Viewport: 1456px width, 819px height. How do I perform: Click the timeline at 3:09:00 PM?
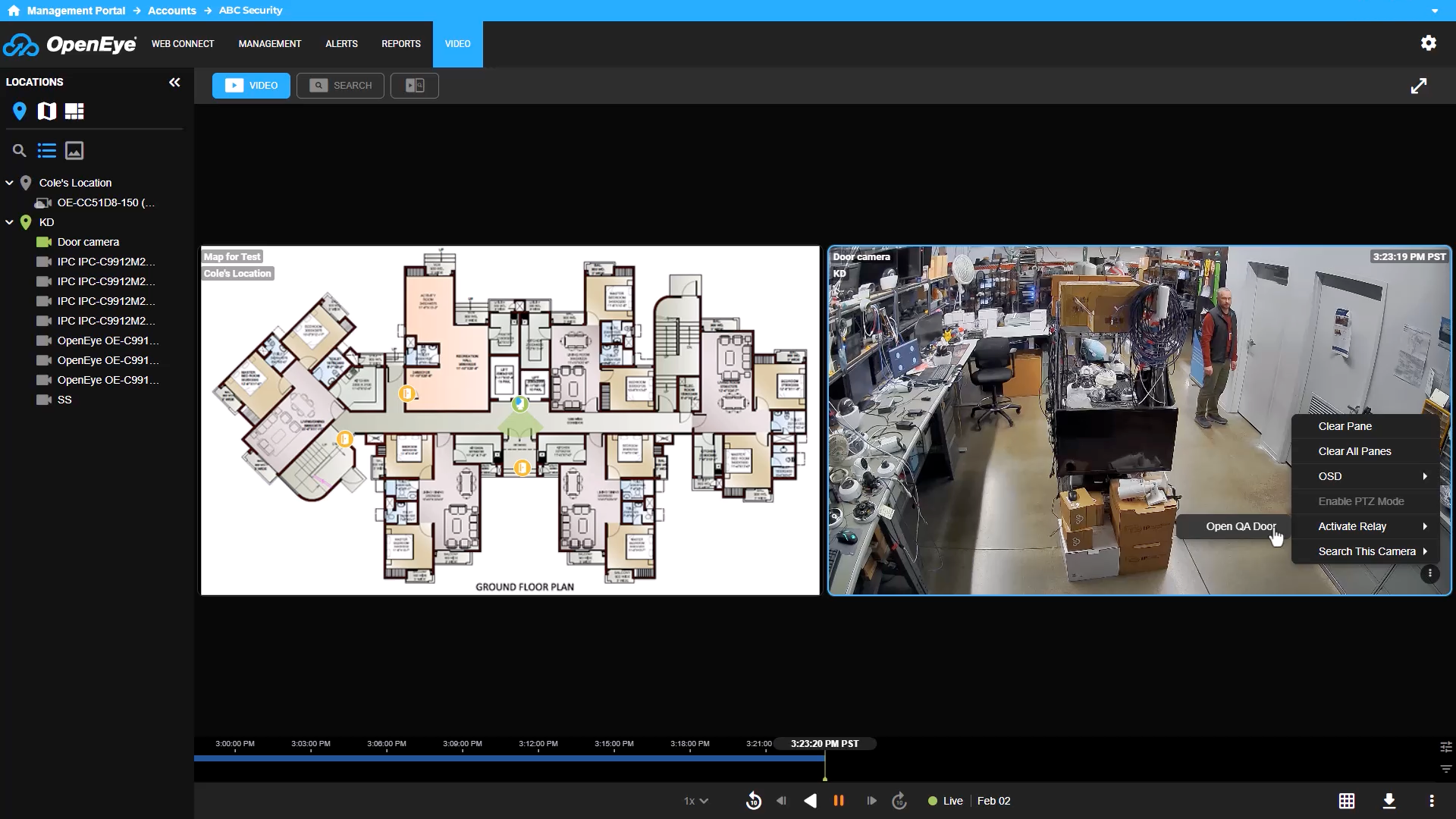(463, 757)
